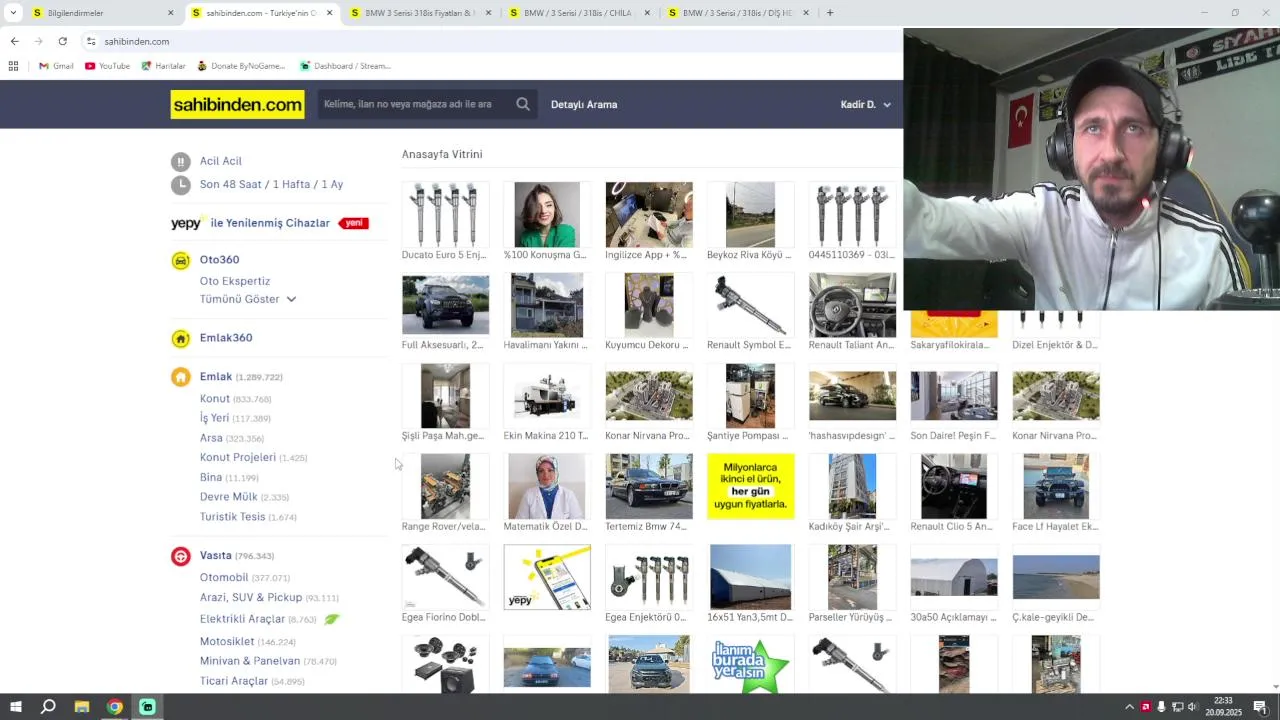Open Konut Projeleri category
1280x720 pixels.
pyautogui.click(x=238, y=457)
